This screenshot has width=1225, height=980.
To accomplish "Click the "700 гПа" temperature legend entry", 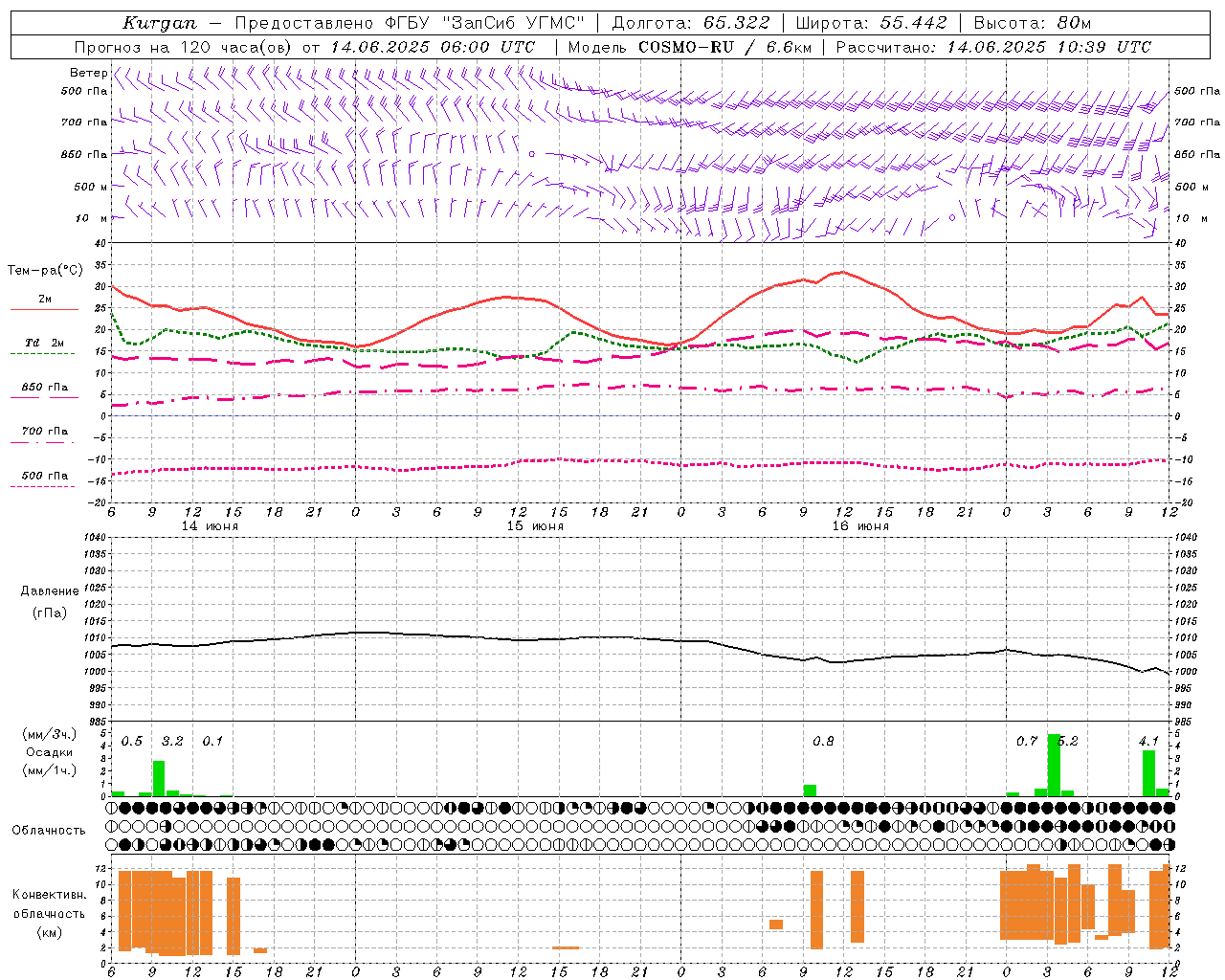I will click(44, 432).
